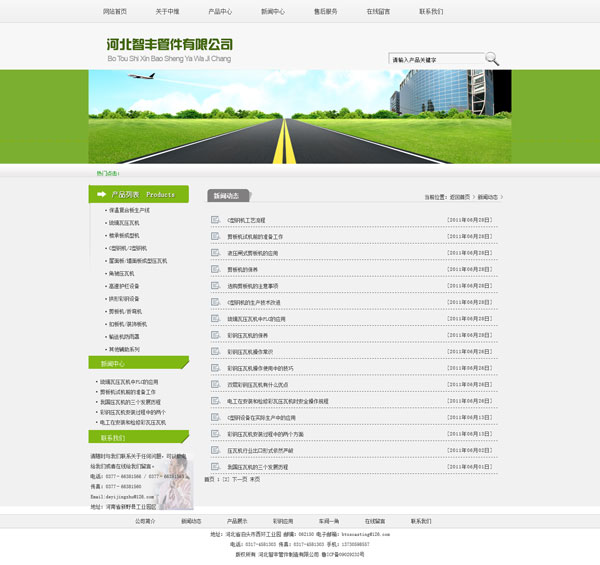Viewport: 600px width, 565px height.
Task: Go to page [2] in pagination
Action: [226, 479]
